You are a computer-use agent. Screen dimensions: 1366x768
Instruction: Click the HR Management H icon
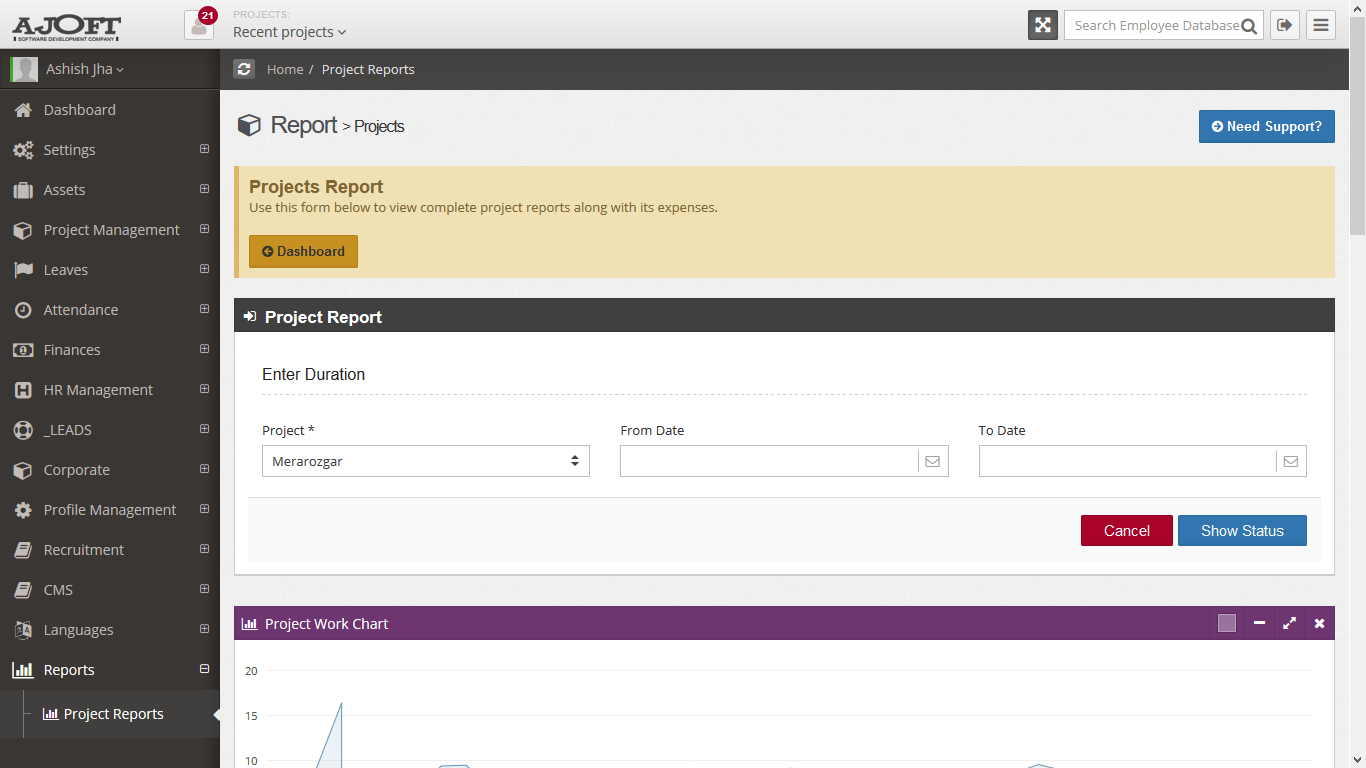23,390
